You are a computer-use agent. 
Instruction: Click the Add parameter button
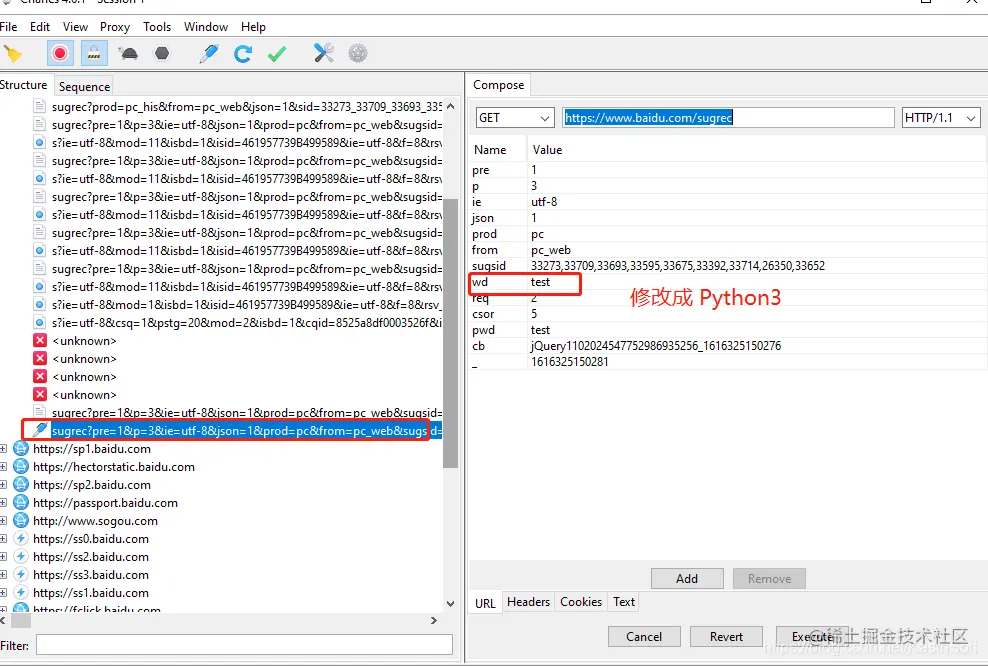click(x=687, y=578)
